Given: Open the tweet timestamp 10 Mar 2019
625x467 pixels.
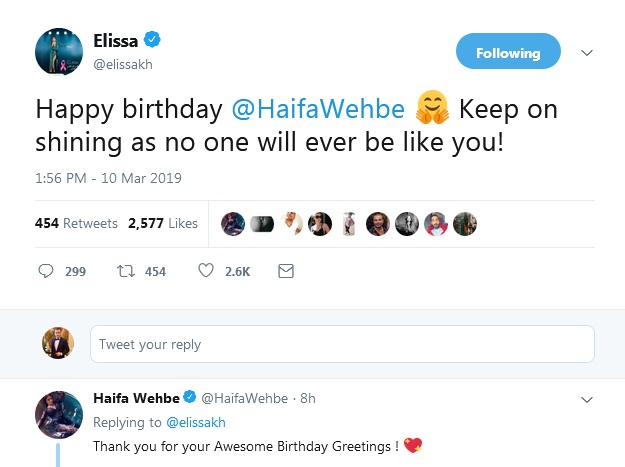Looking at the screenshot, I should pyautogui.click(x=108, y=179).
